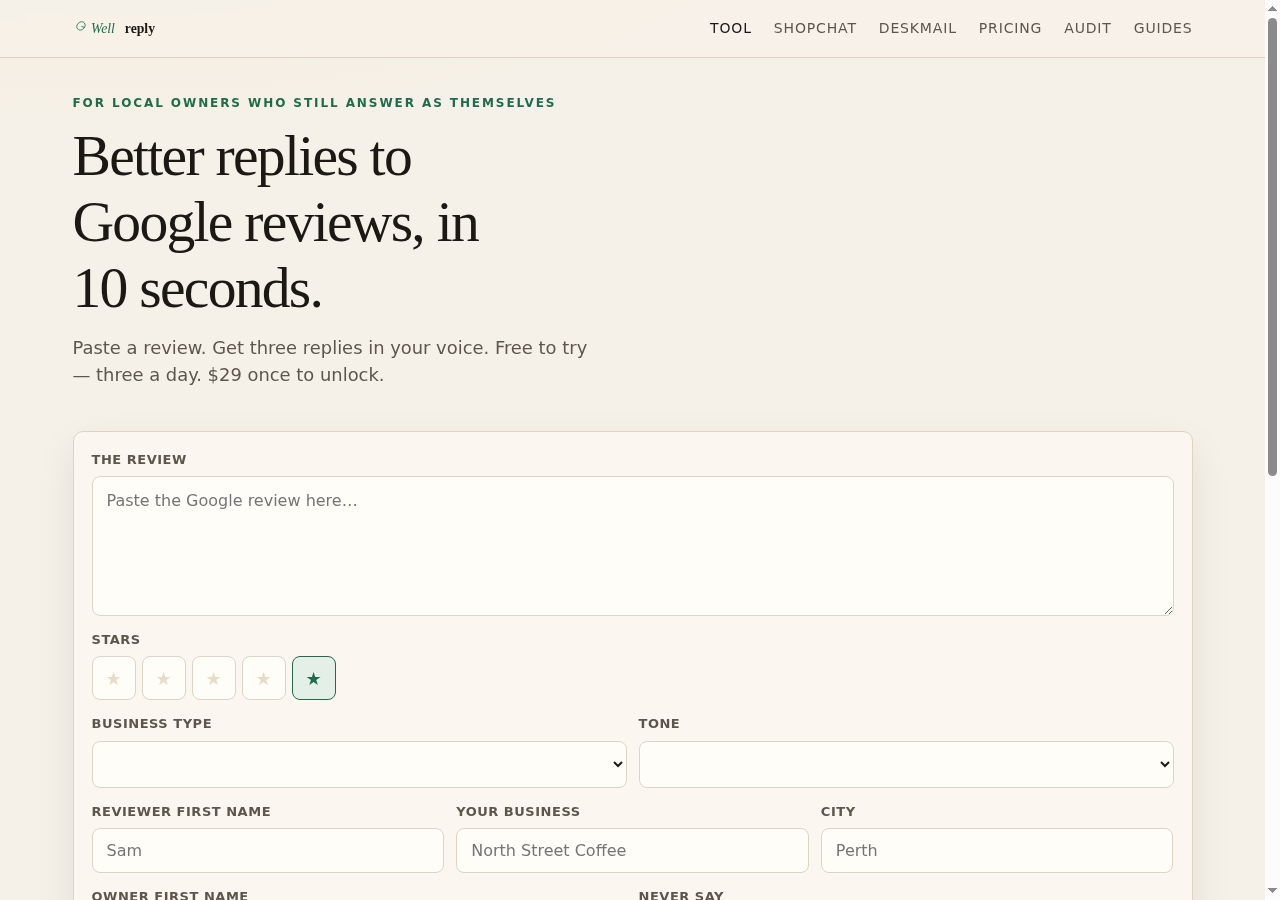Click the Your Business field

coord(632,850)
